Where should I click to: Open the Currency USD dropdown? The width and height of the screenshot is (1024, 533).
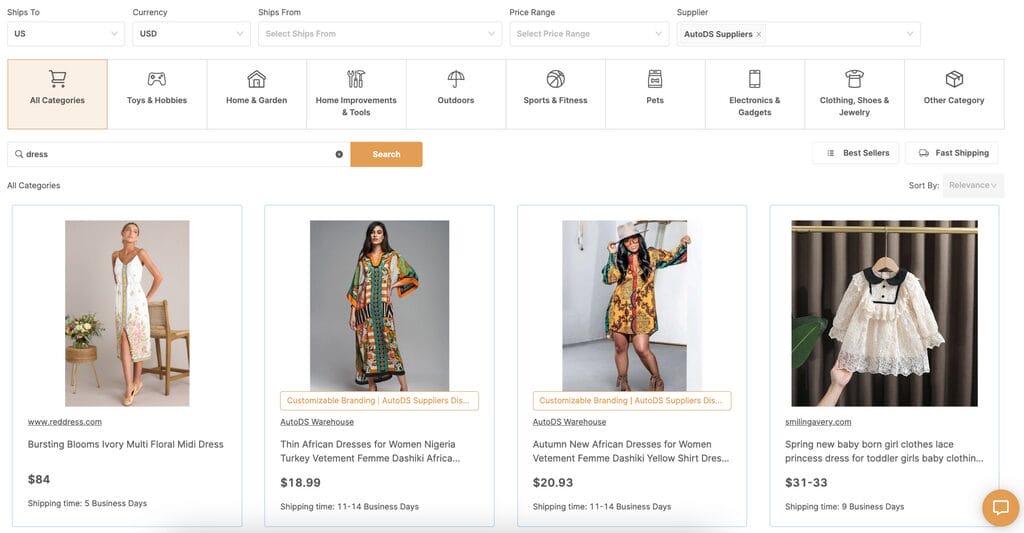(x=191, y=34)
